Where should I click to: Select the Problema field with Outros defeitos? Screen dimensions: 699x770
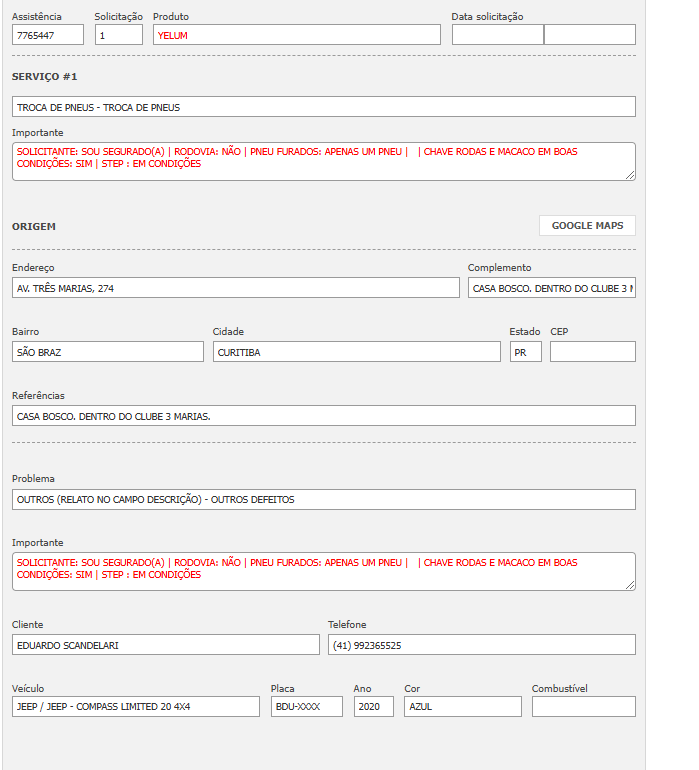point(324,499)
